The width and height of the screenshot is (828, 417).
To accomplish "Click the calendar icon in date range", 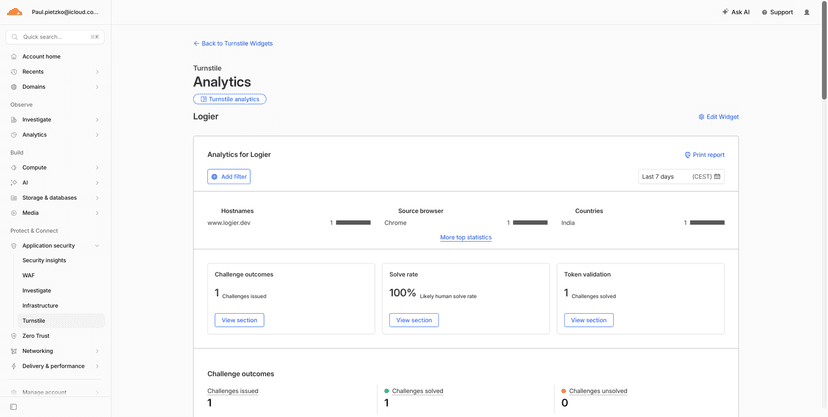I will 717,177.
